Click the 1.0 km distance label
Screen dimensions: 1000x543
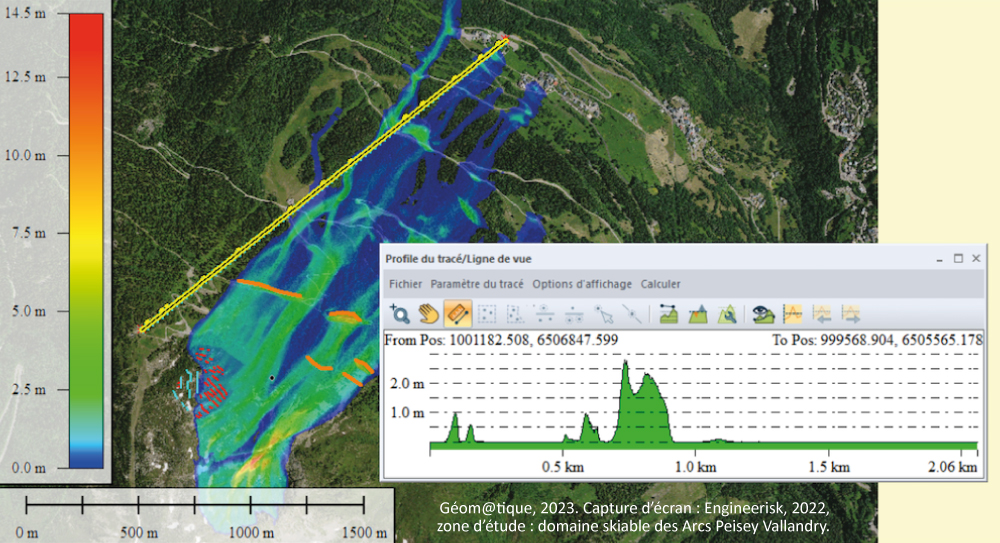[x=695, y=467]
